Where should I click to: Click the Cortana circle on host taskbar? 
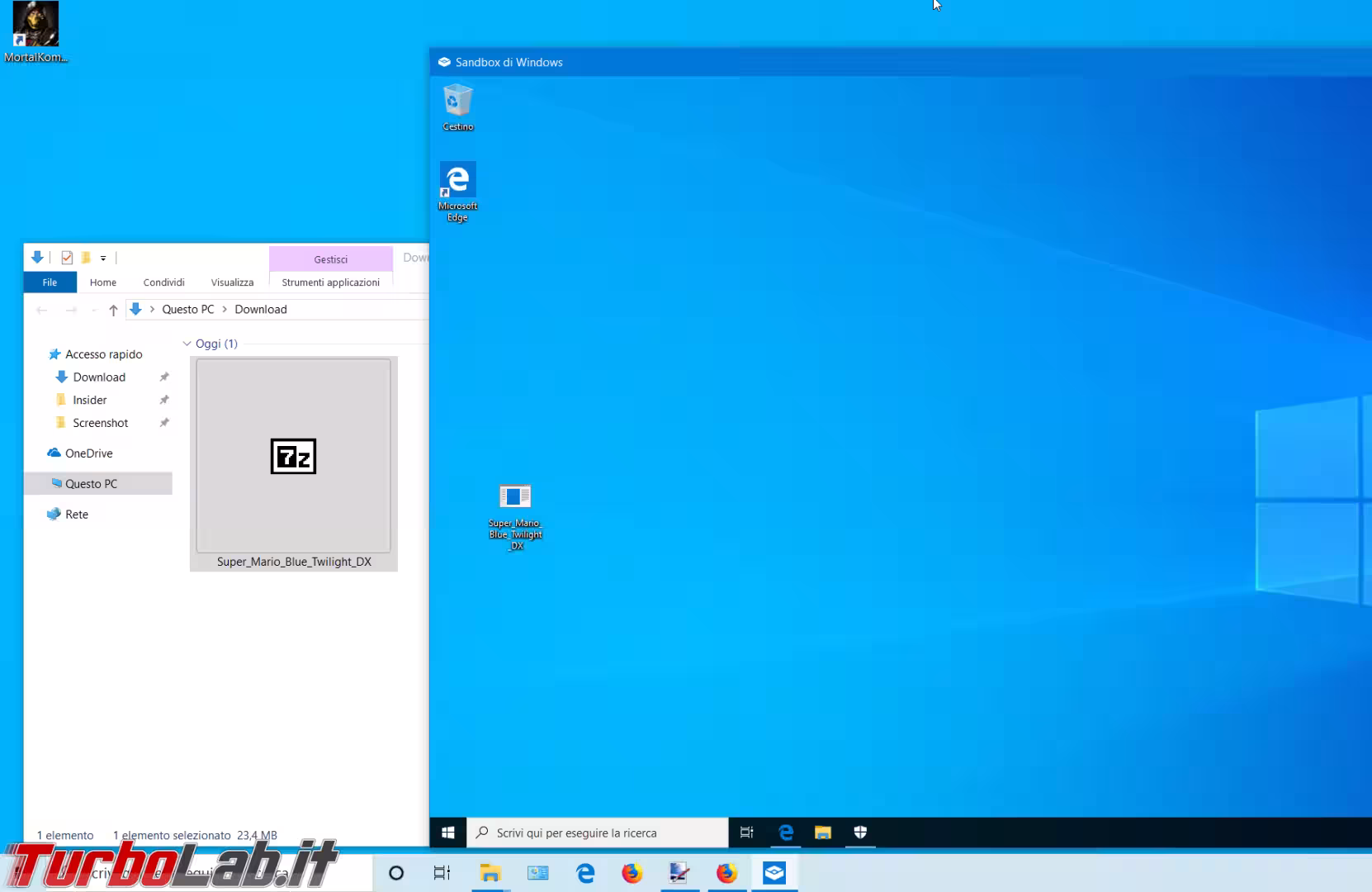pos(396,873)
